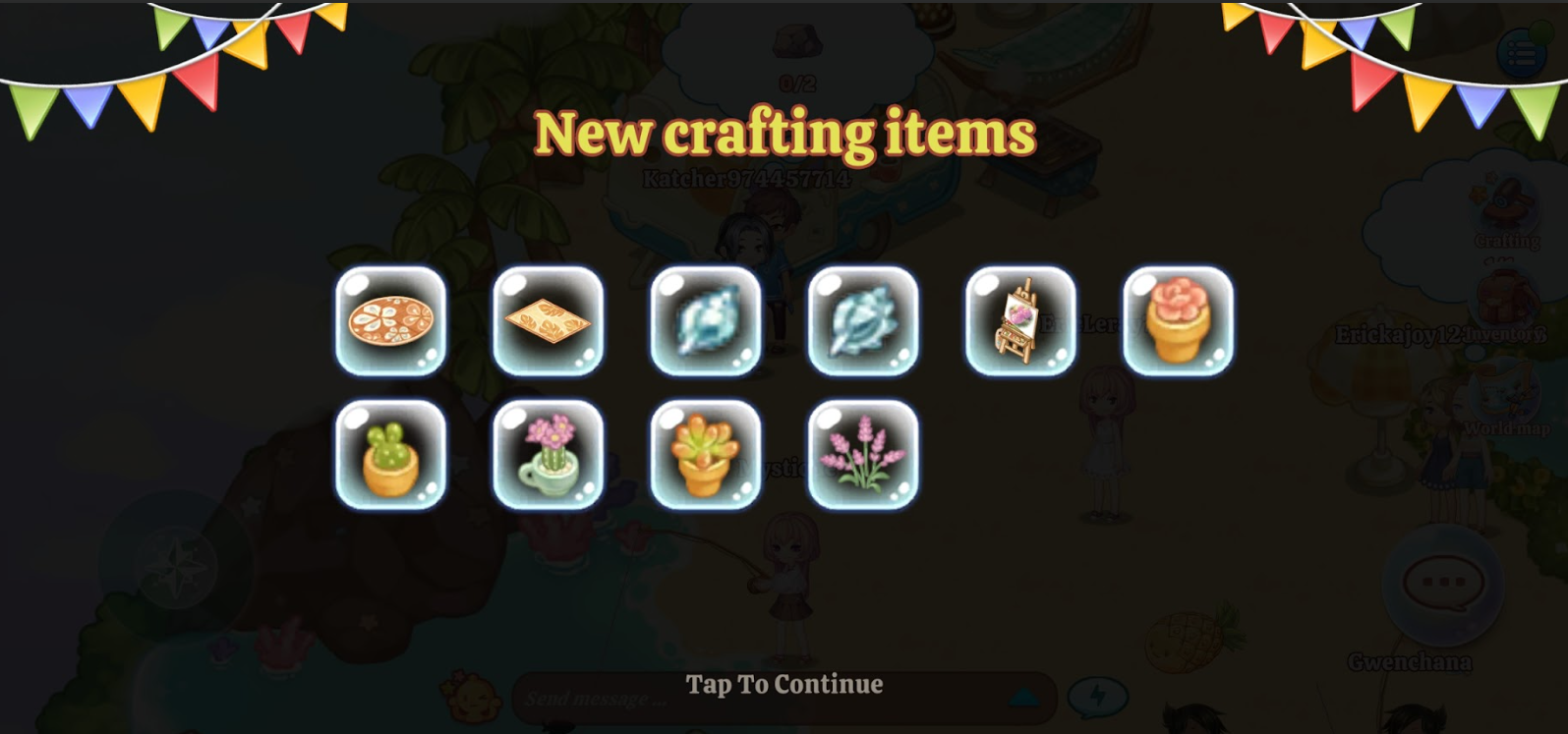Viewport: 1568px width, 734px height.
Task: Click the second blue crystal leaf item
Action: [x=862, y=321]
